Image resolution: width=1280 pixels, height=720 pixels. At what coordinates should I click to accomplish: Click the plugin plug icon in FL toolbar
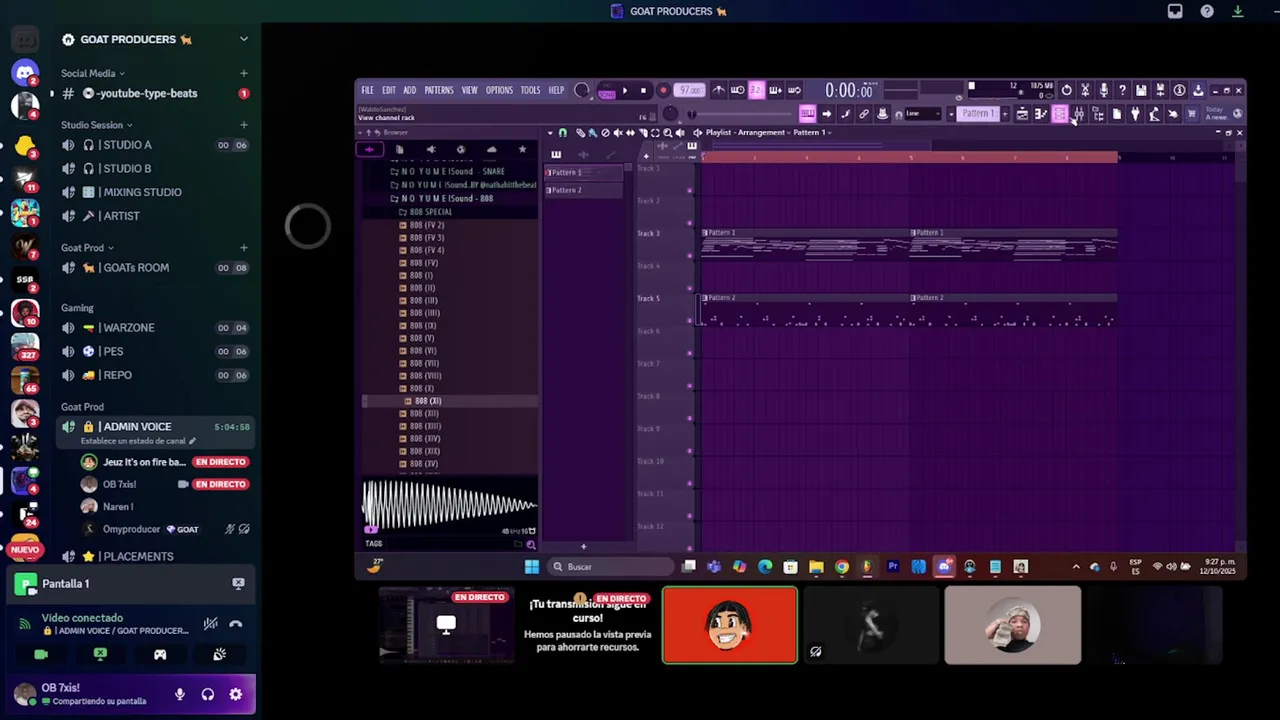1135,114
